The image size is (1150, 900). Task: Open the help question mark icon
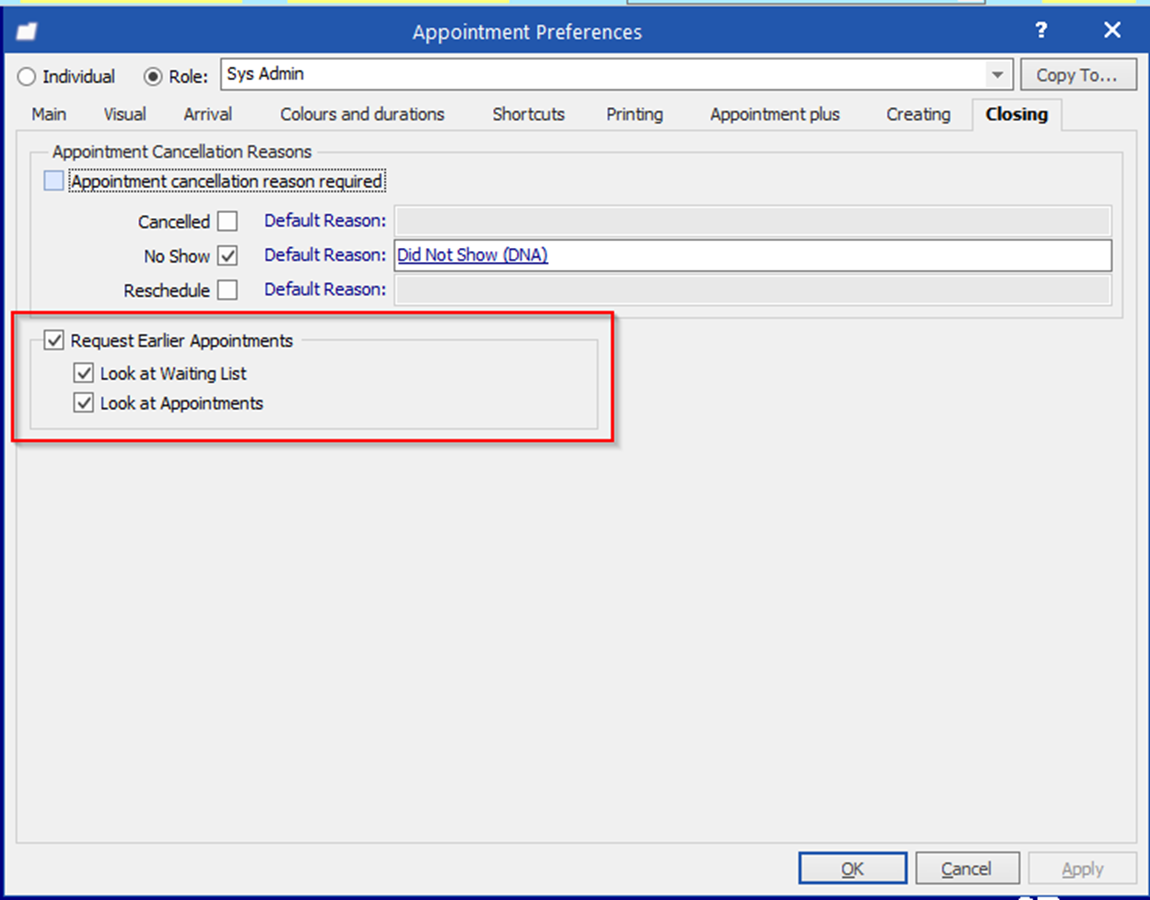tap(1041, 30)
